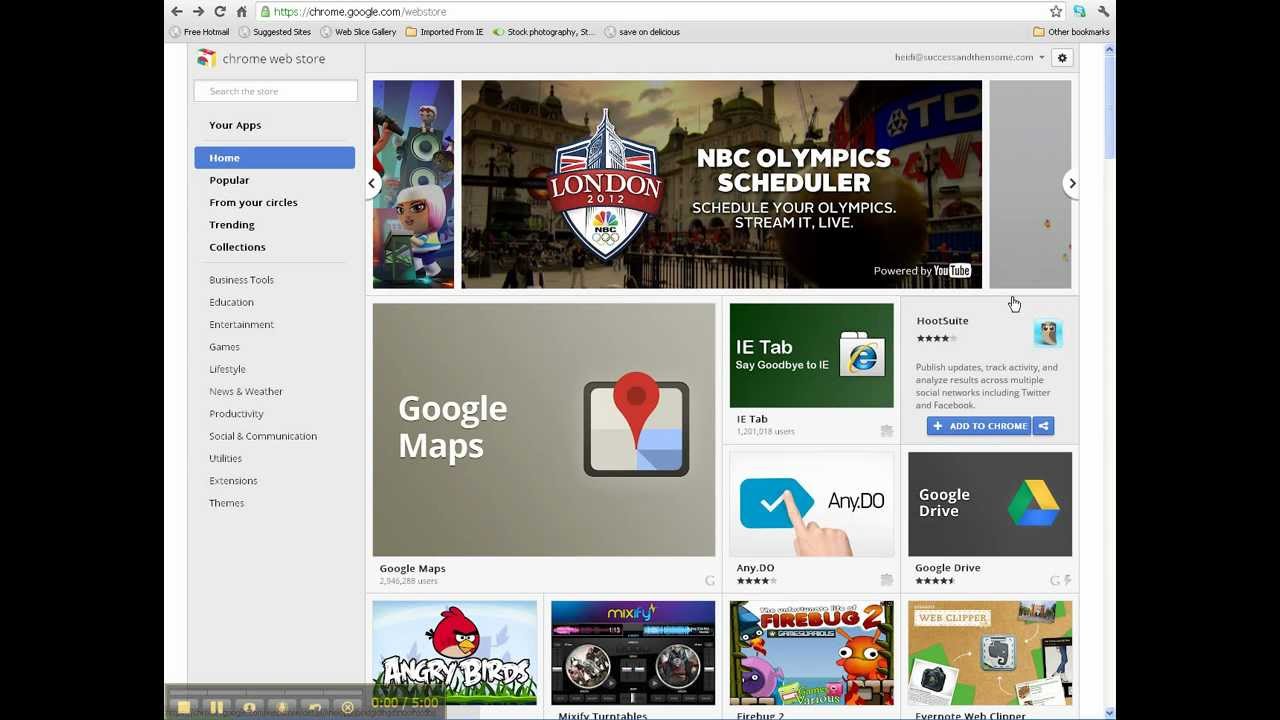Cancel the recording with the X icon
The width and height of the screenshot is (1280, 720).
347,707
